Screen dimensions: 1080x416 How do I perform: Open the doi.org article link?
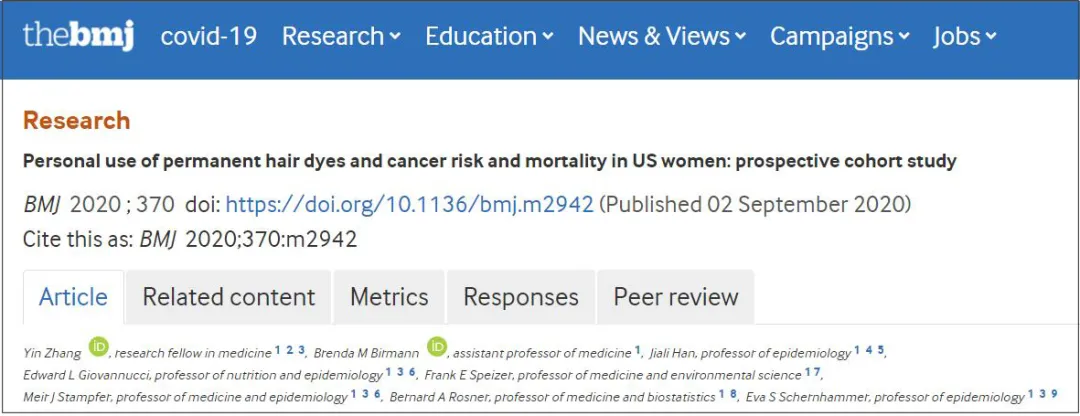(x=410, y=205)
